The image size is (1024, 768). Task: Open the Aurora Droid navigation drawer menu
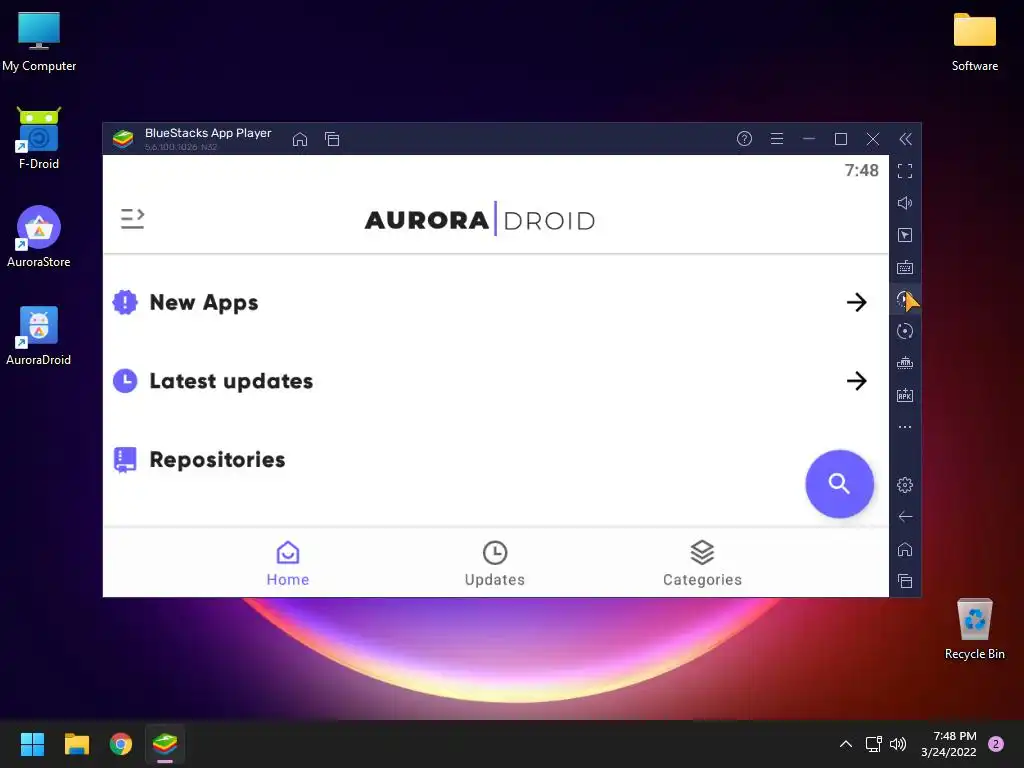coord(132,219)
